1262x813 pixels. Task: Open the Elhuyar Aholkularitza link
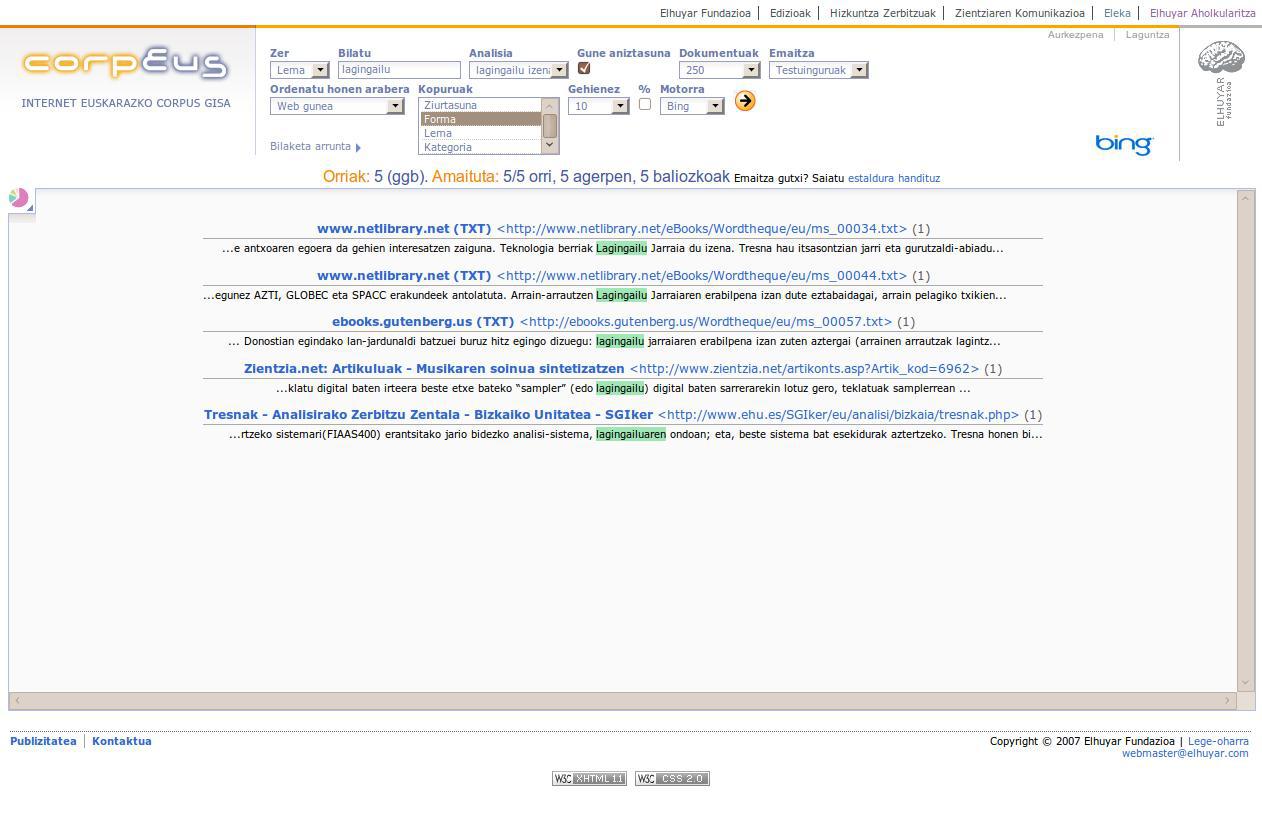click(x=1203, y=13)
